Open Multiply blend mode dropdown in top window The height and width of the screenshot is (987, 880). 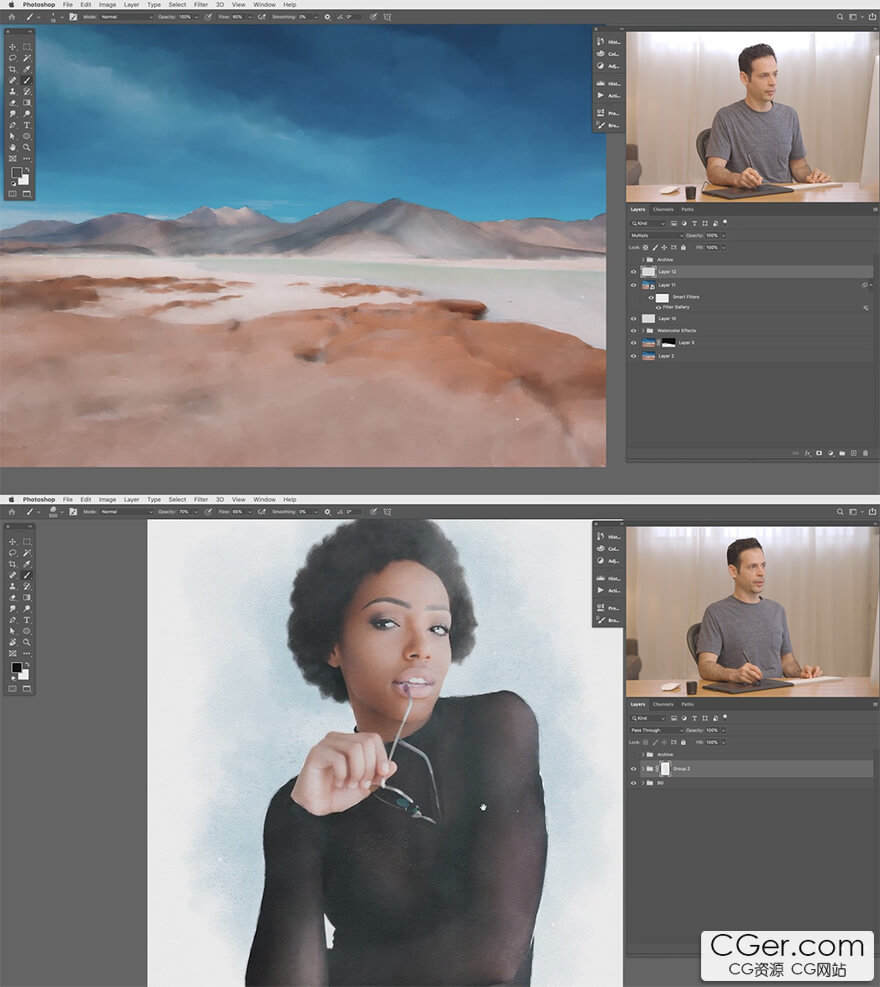pyautogui.click(x=656, y=235)
